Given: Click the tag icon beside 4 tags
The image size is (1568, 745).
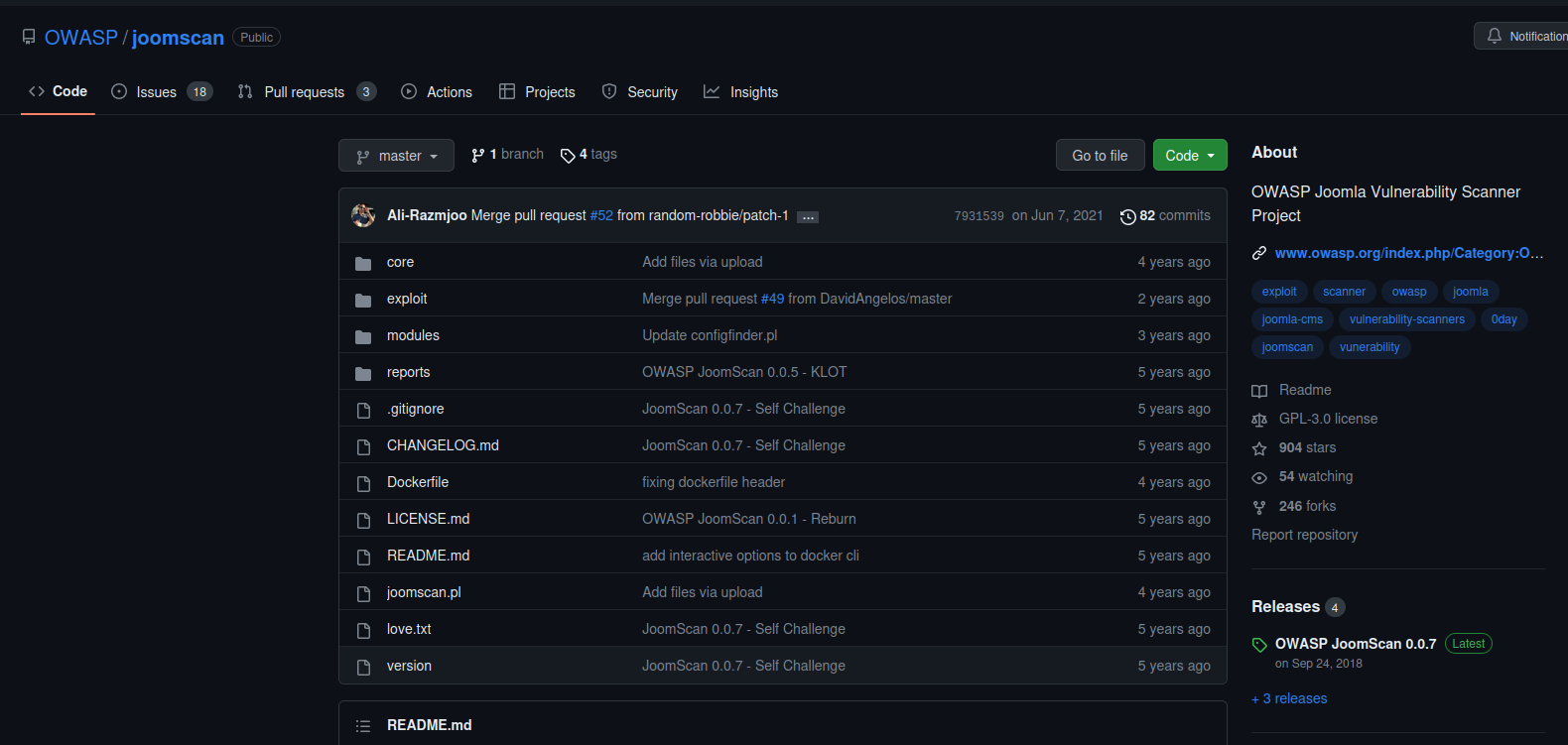Looking at the screenshot, I should click(568, 156).
